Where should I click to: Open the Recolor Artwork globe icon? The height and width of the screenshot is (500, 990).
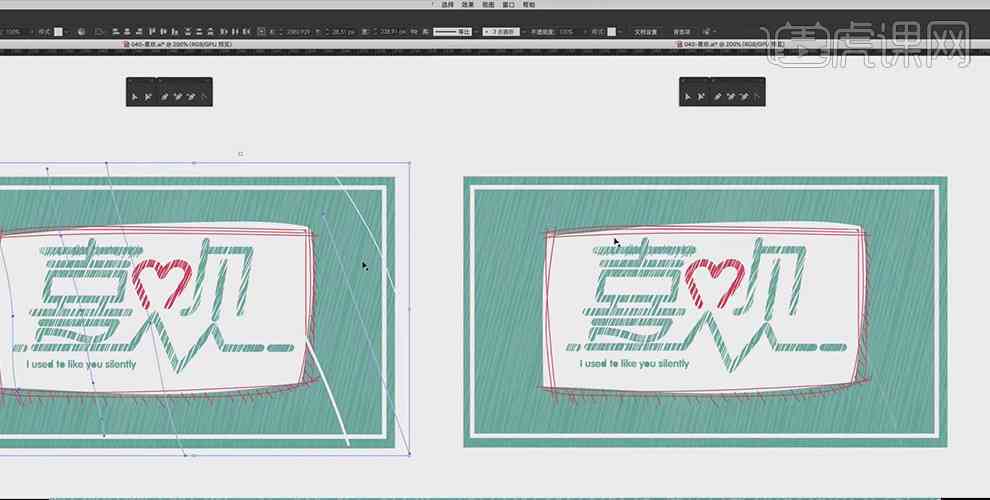tap(82, 32)
